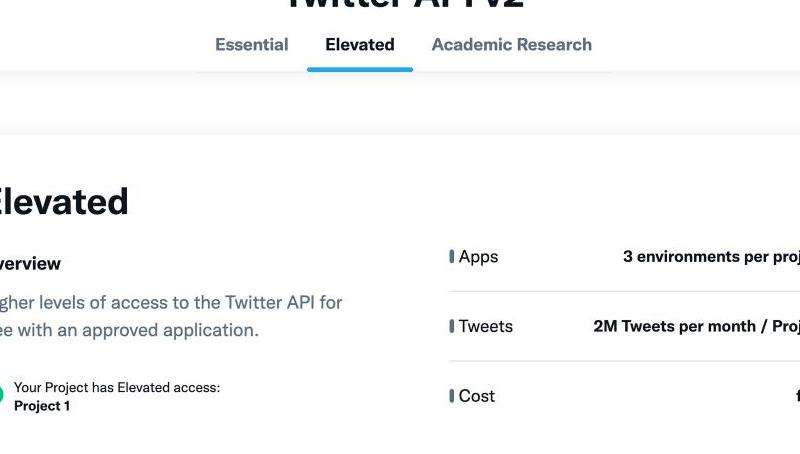
Task: Click the marker icon beside Tweets
Action: pyautogui.click(x=452, y=326)
